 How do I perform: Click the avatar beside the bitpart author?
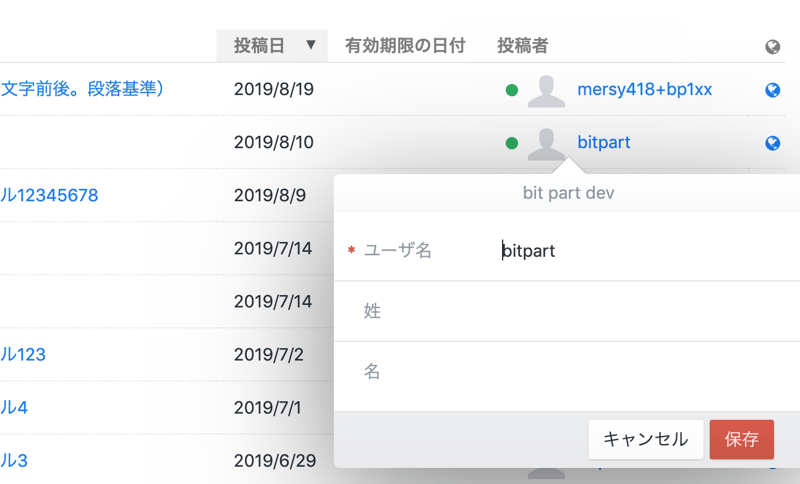coord(546,143)
